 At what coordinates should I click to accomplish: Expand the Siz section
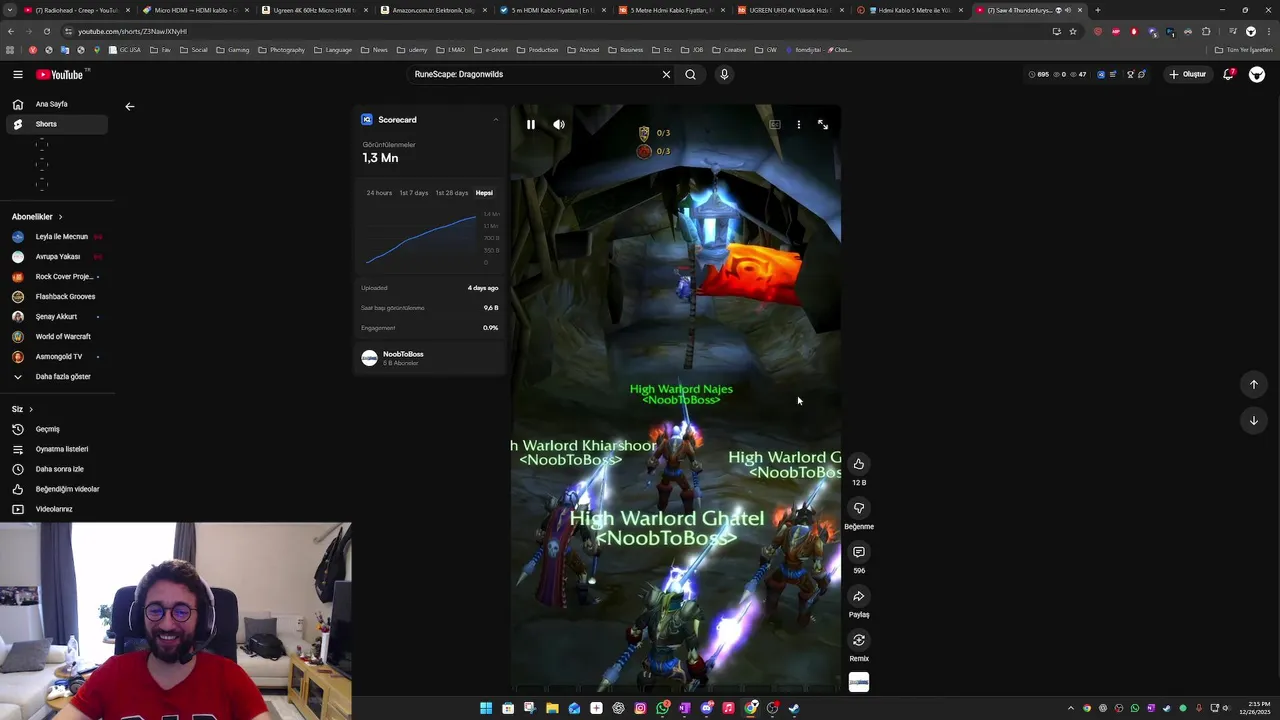(22, 409)
